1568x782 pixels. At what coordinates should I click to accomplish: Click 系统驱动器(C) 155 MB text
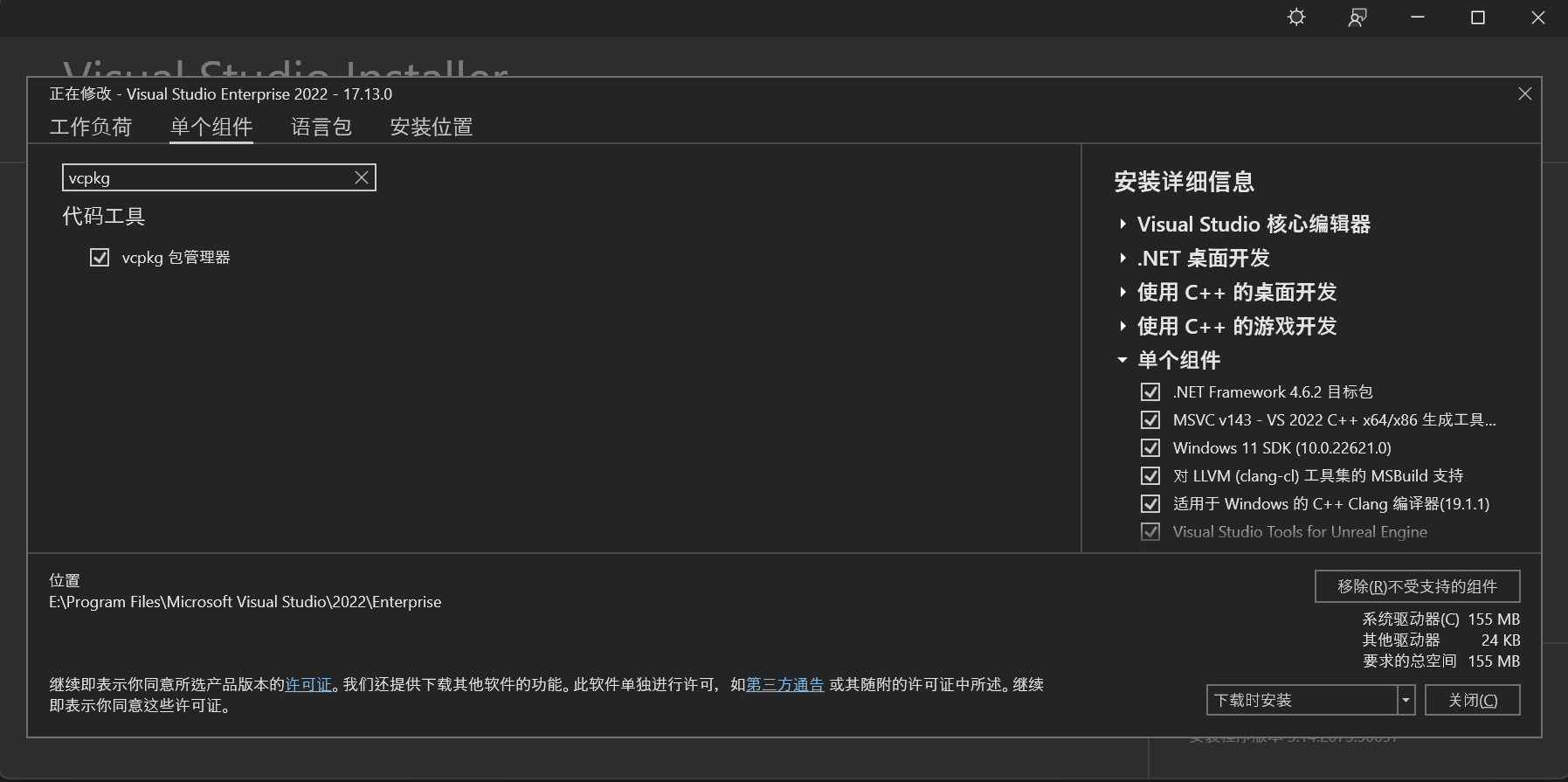pos(1441,619)
